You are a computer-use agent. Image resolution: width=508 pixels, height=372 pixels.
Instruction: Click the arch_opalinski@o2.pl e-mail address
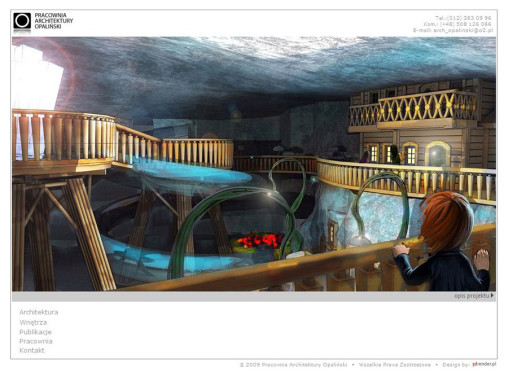[x=463, y=30]
